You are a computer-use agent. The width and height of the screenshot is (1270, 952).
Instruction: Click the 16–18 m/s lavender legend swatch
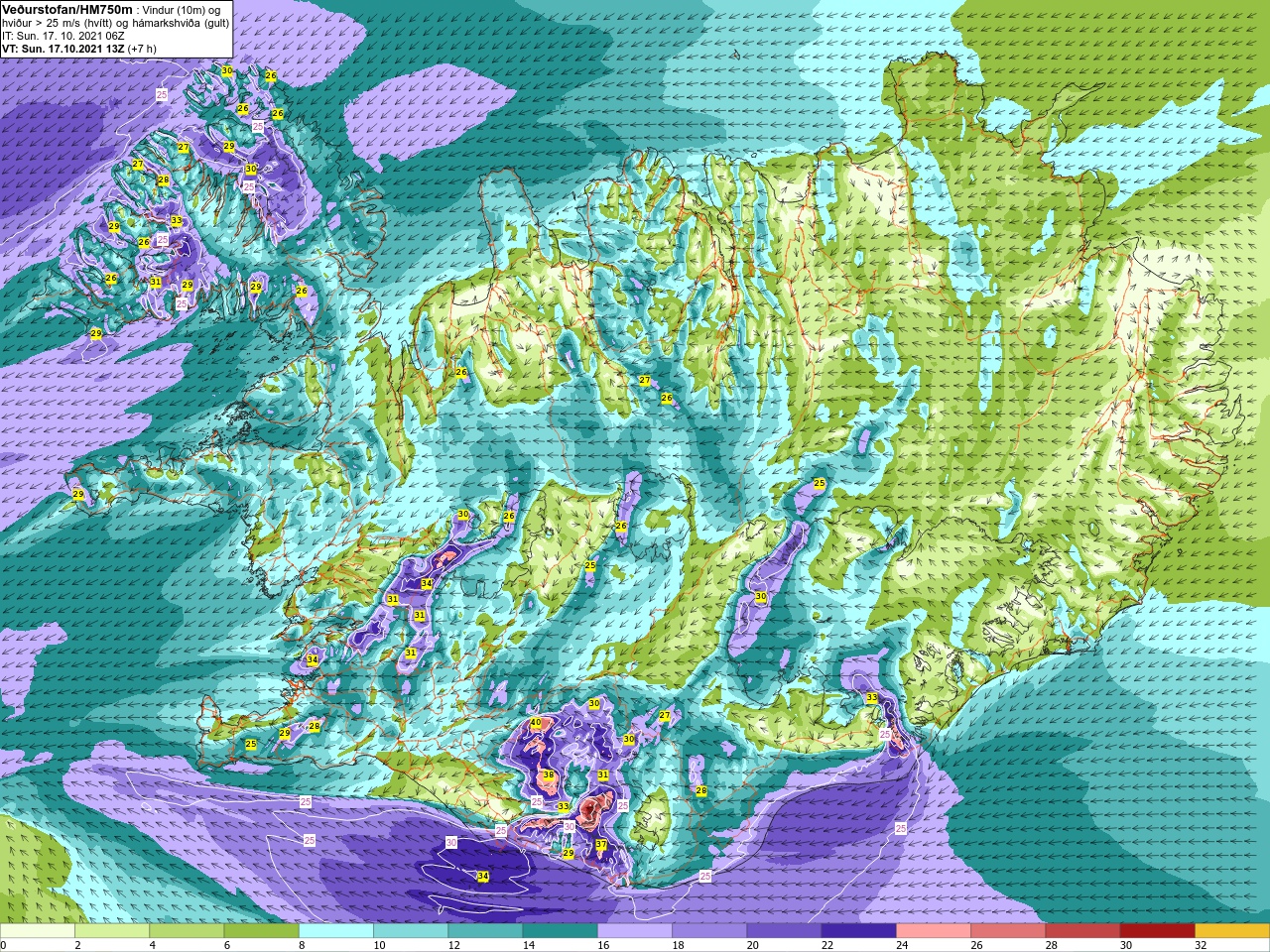[635, 931]
